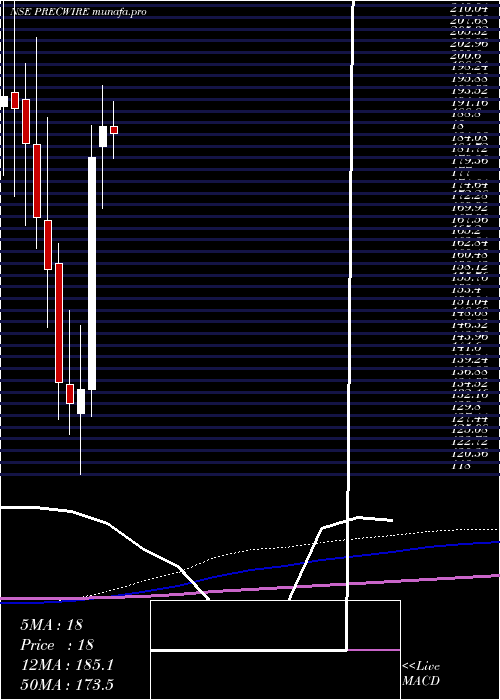Click the 129.8 price axis label
500x700 pixels.
pos(466,407)
